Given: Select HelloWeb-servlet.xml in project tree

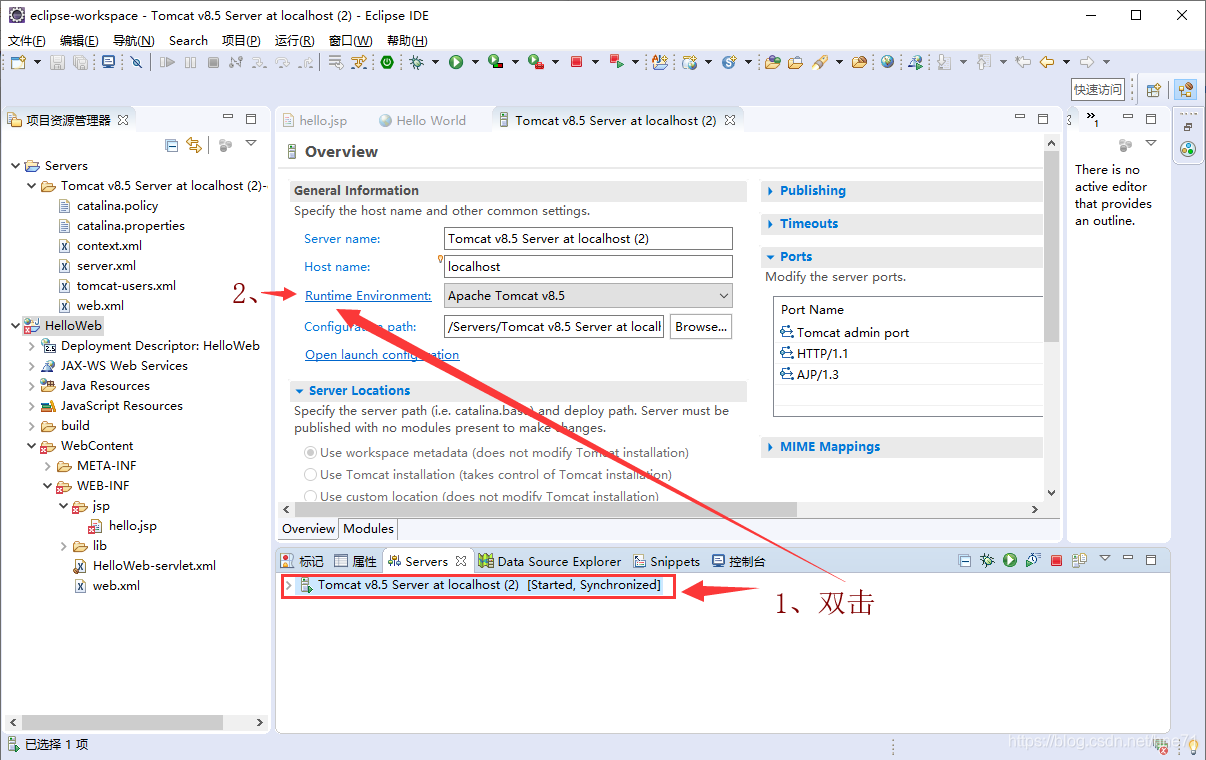Looking at the screenshot, I should click(154, 566).
